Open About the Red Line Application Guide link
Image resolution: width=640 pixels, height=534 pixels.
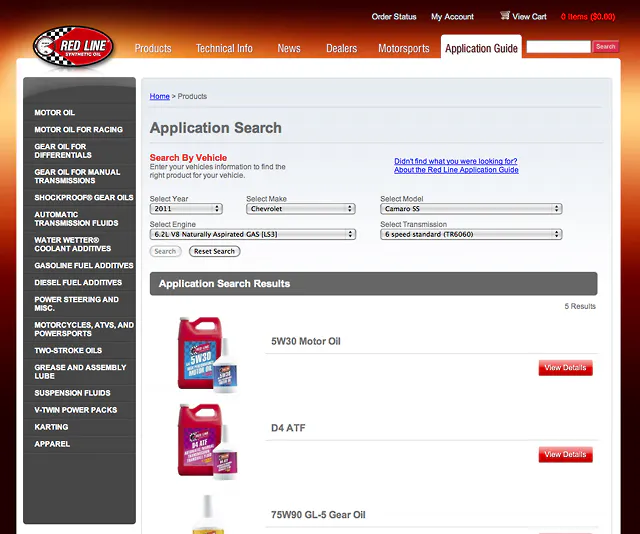456,170
